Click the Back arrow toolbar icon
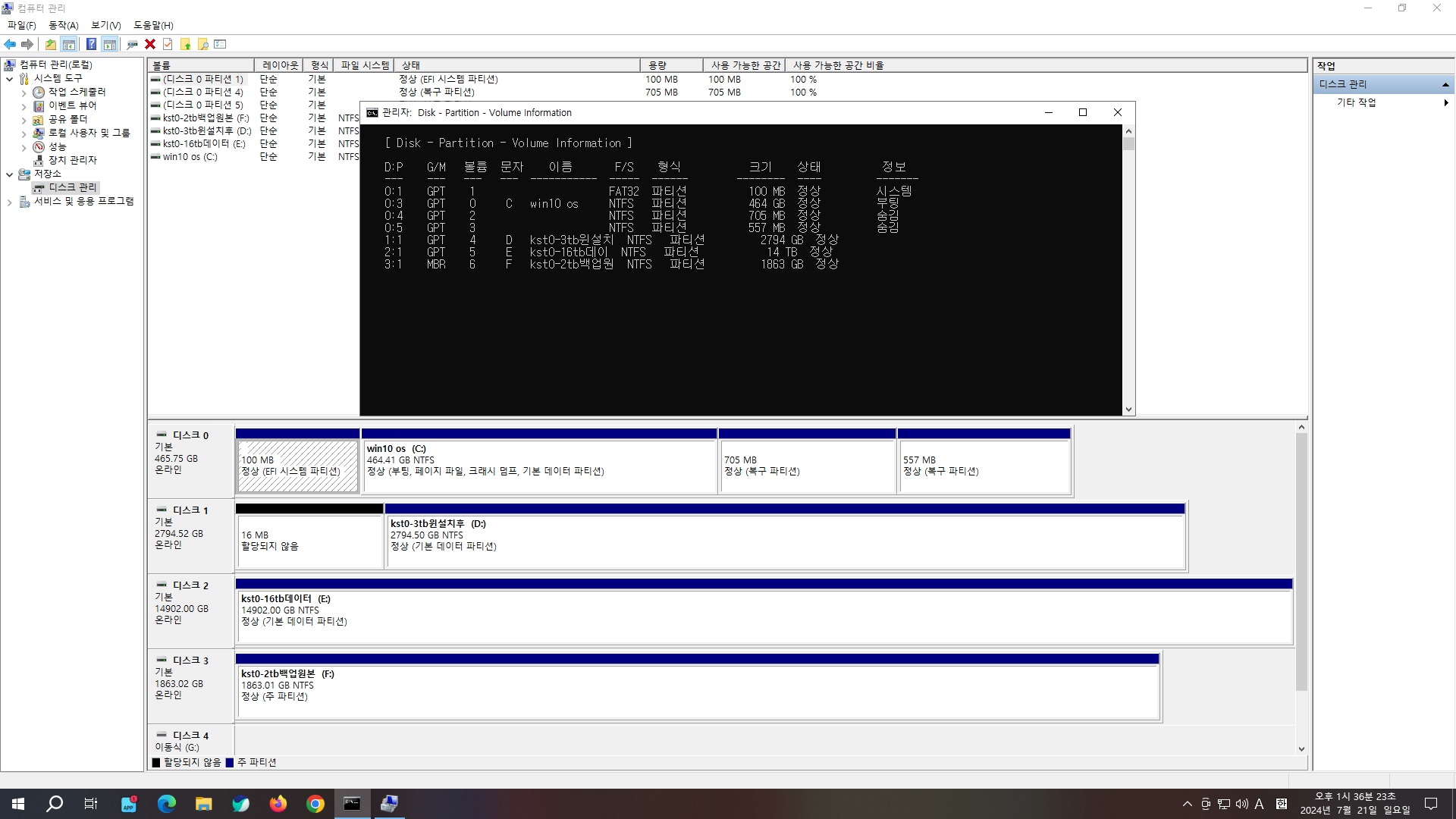Viewport: 1456px width, 819px height. (x=10, y=44)
